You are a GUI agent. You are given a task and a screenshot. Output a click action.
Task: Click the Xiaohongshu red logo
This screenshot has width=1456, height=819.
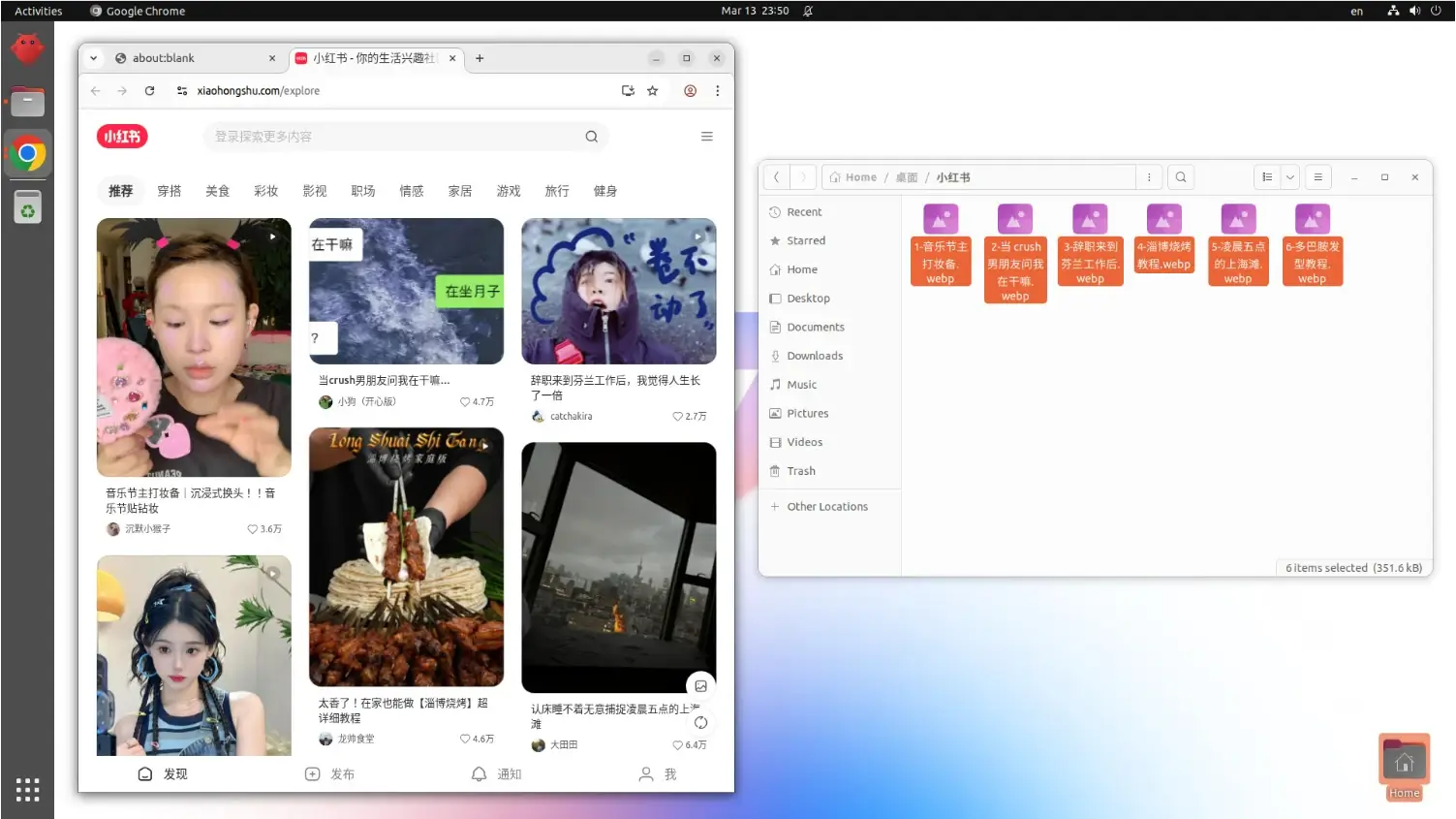pos(122,137)
